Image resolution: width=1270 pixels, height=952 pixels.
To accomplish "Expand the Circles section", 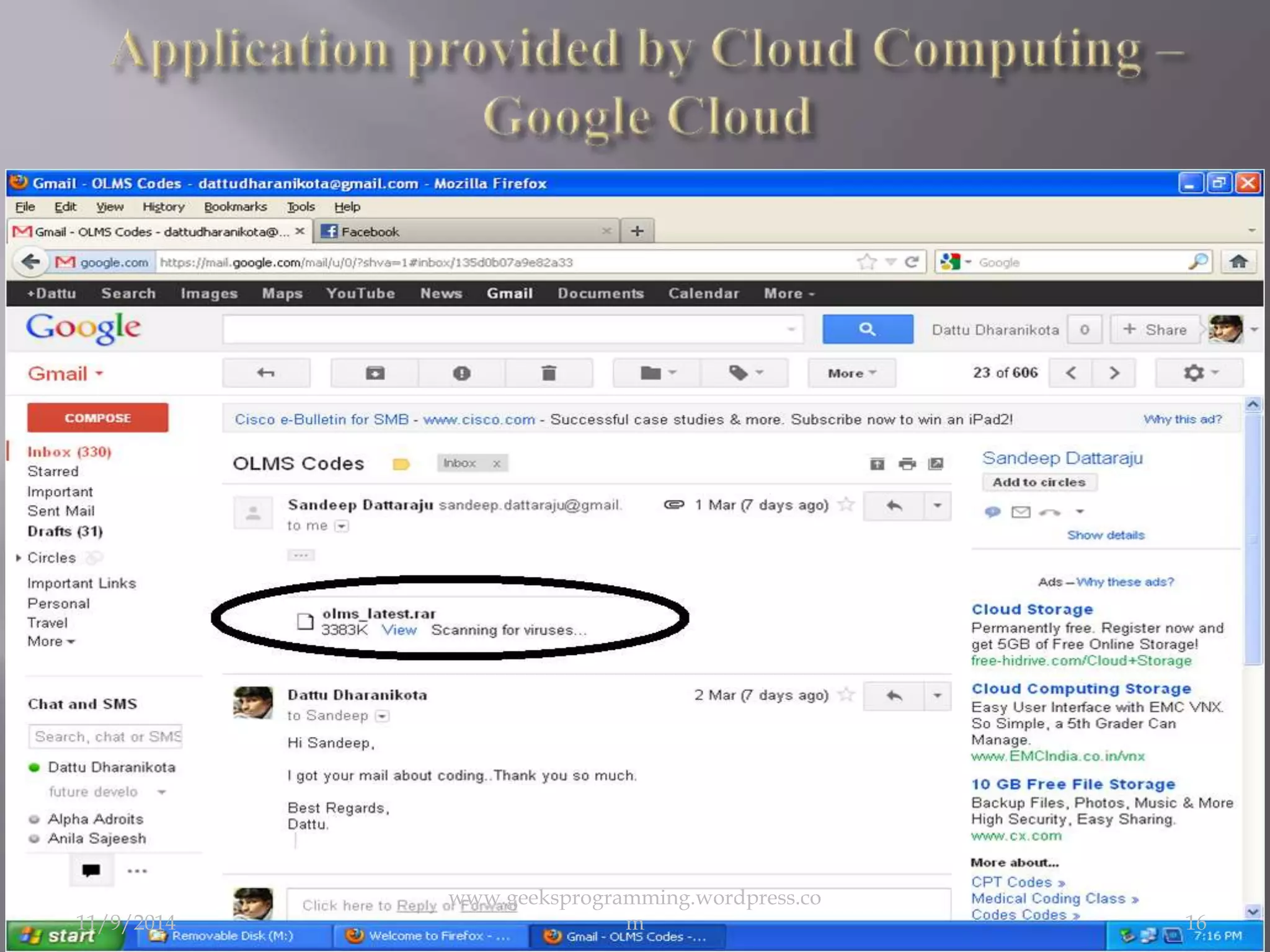I will coord(19,558).
